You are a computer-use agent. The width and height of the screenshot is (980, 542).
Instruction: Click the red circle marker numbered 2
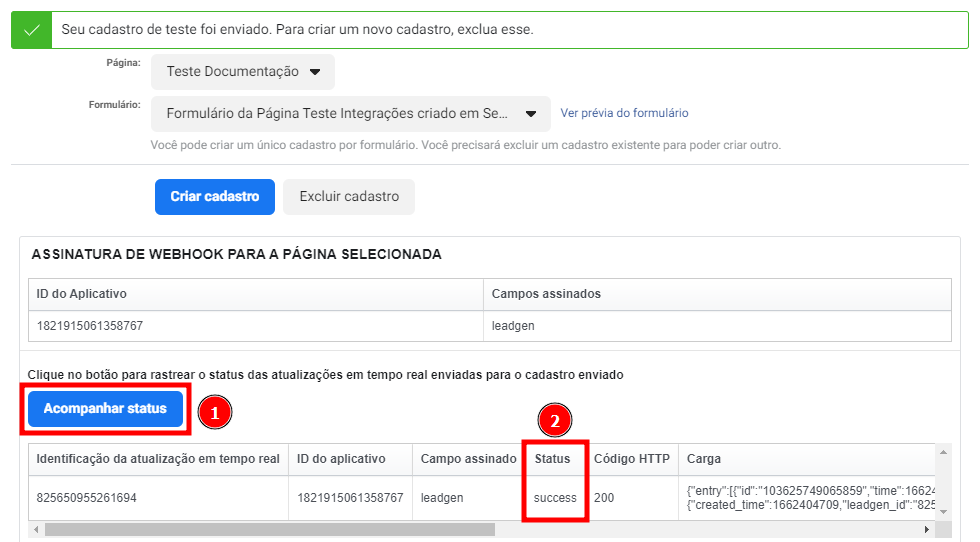click(555, 420)
